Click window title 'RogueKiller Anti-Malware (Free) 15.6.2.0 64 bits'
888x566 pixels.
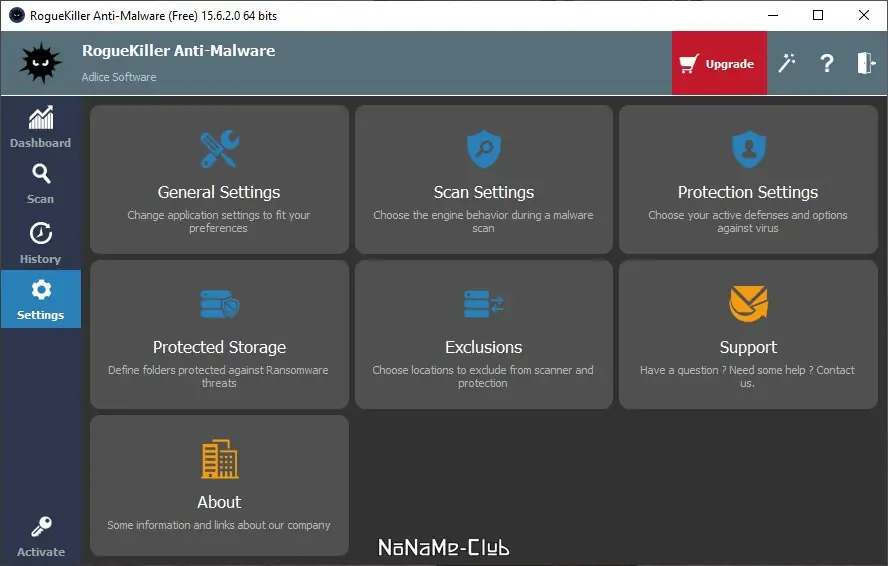point(153,16)
